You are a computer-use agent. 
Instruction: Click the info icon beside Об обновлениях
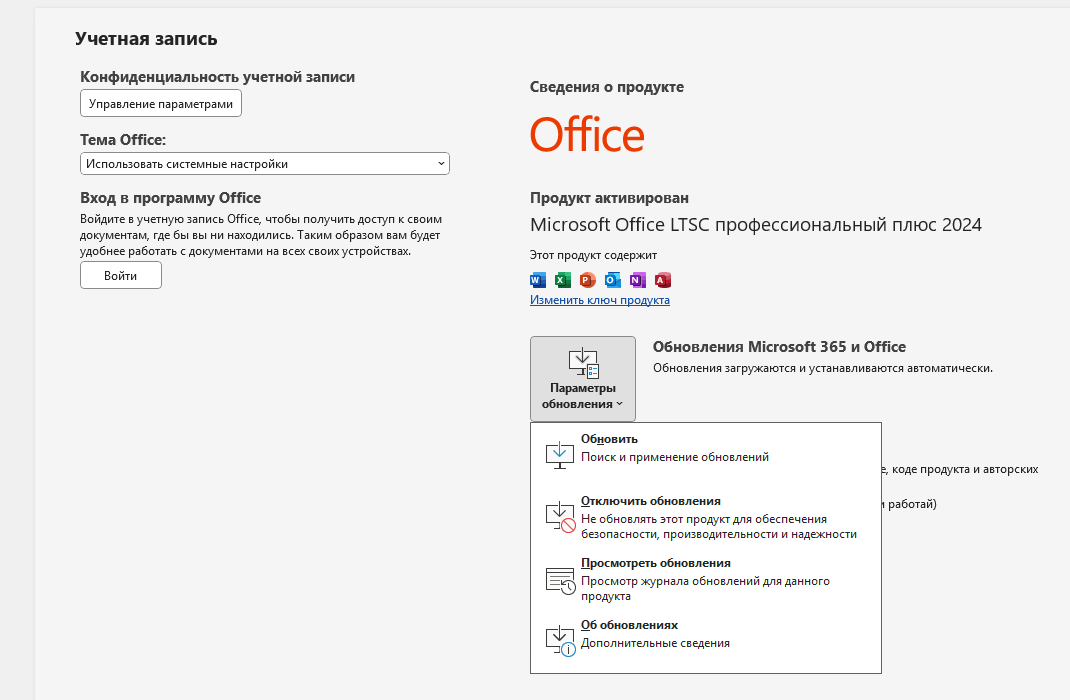(x=561, y=641)
